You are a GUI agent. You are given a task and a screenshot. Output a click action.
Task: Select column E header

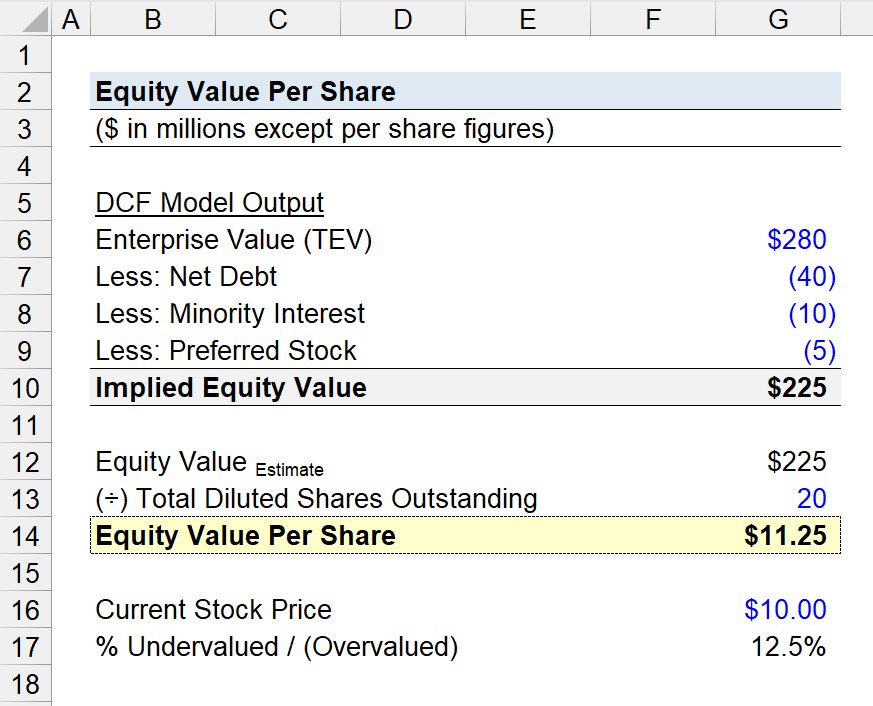pyautogui.click(x=528, y=18)
